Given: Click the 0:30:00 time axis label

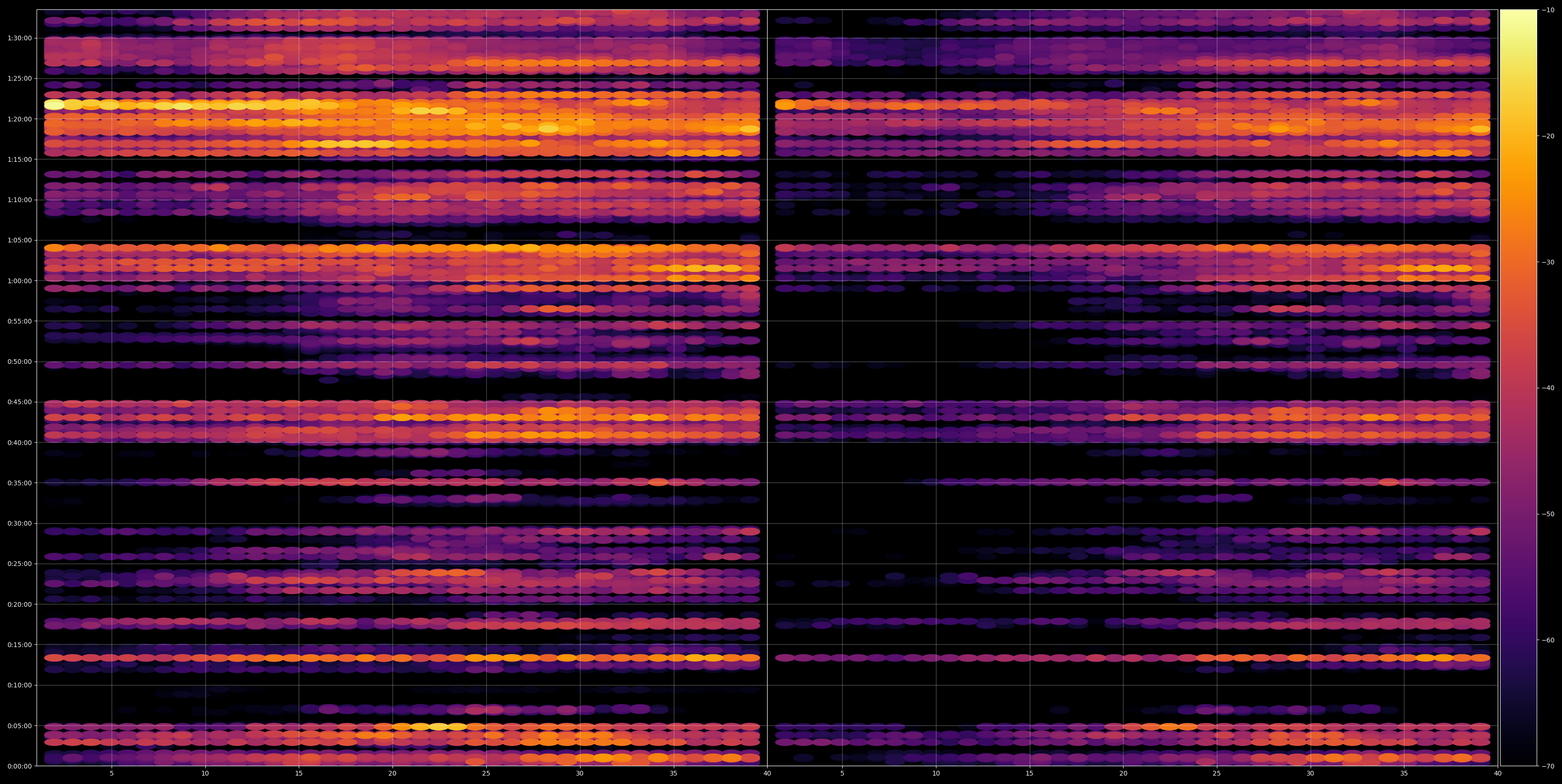Looking at the screenshot, I should (19, 523).
